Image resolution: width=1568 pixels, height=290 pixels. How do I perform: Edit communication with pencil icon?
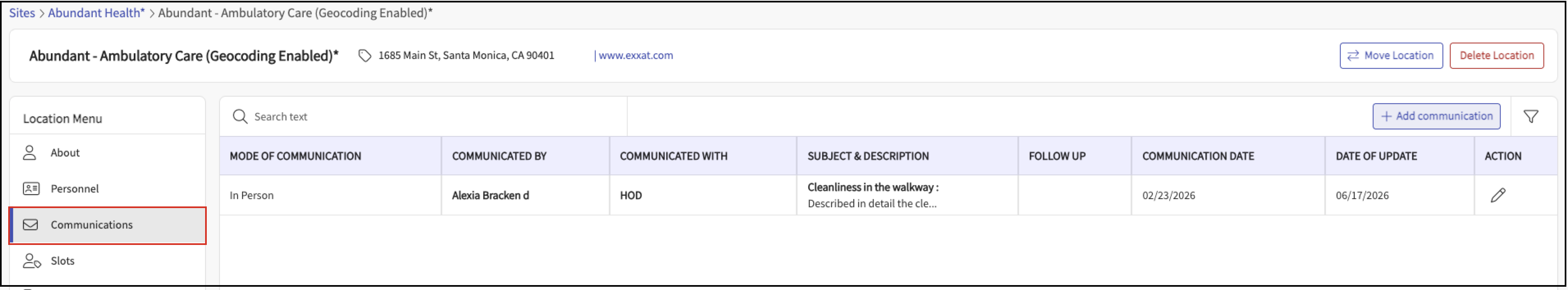[x=1498, y=195]
